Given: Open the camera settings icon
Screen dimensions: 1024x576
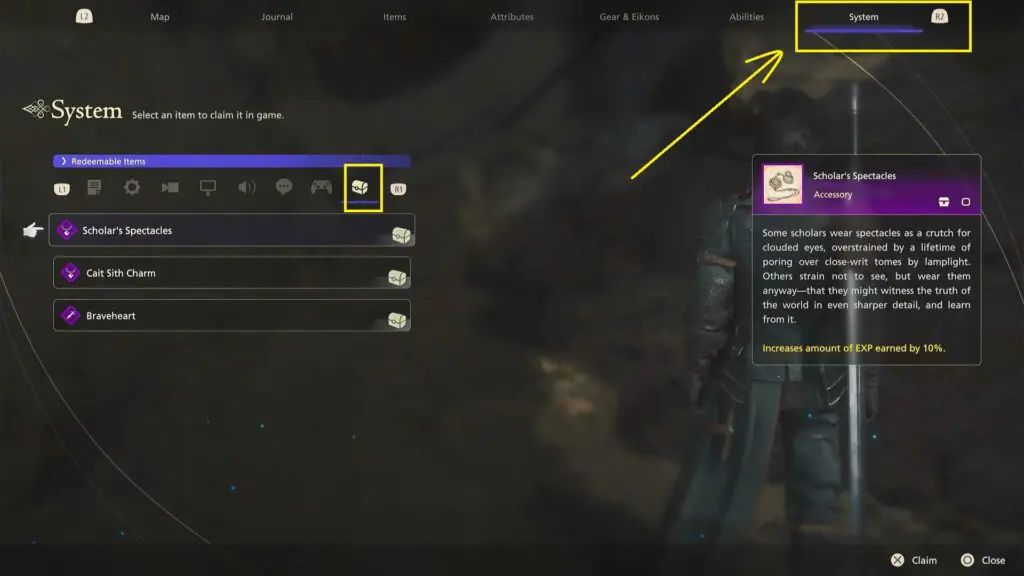Looking at the screenshot, I should click(x=170, y=187).
